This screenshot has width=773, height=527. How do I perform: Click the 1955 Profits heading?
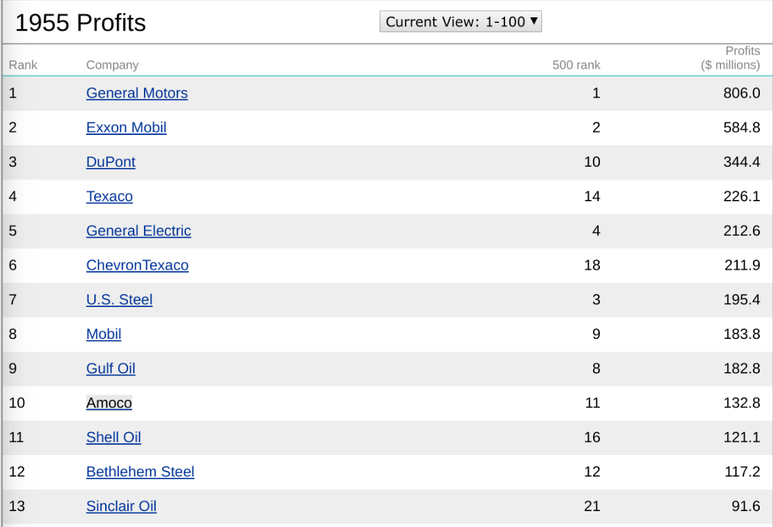pyautogui.click(x=80, y=23)
